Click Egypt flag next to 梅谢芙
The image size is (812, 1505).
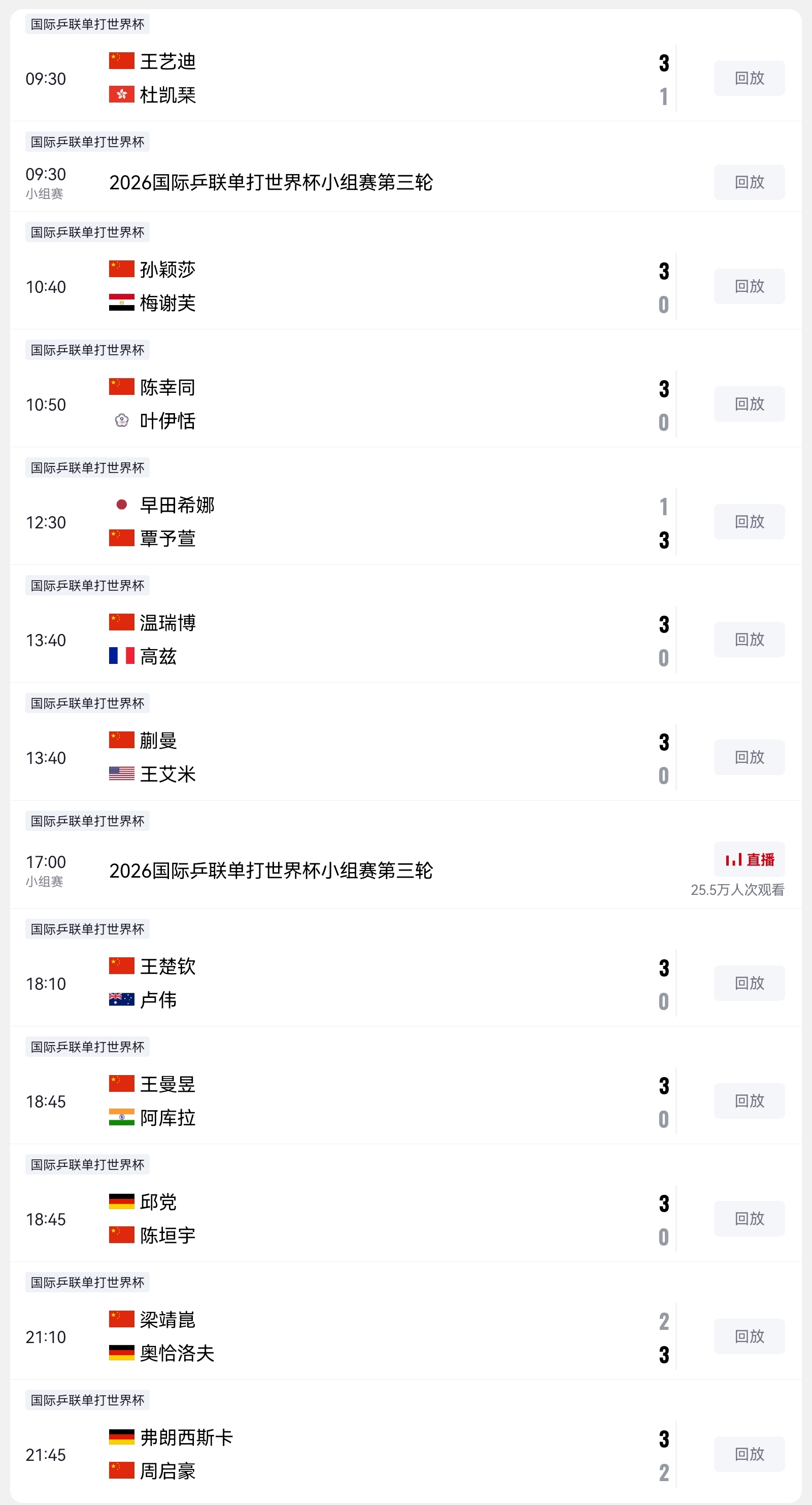[121, 303]
